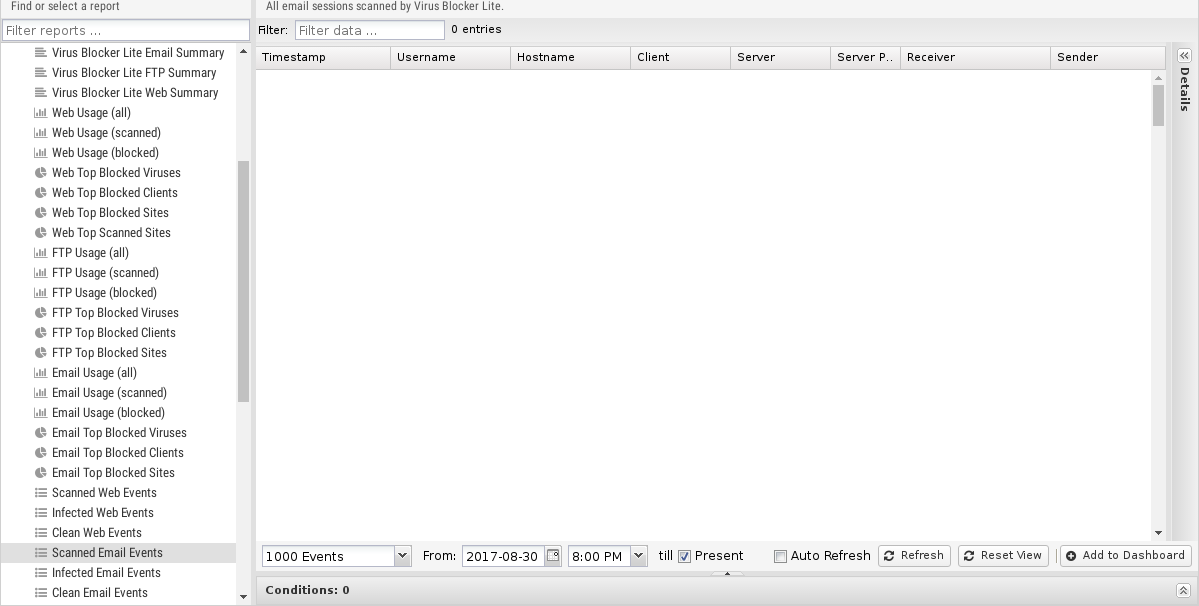Image resolution: width=1199 pixels, height=606 pixels.
Task: Click the summary icon for Virus Blocker Lite FTP Summary
Action: point(41,73)
